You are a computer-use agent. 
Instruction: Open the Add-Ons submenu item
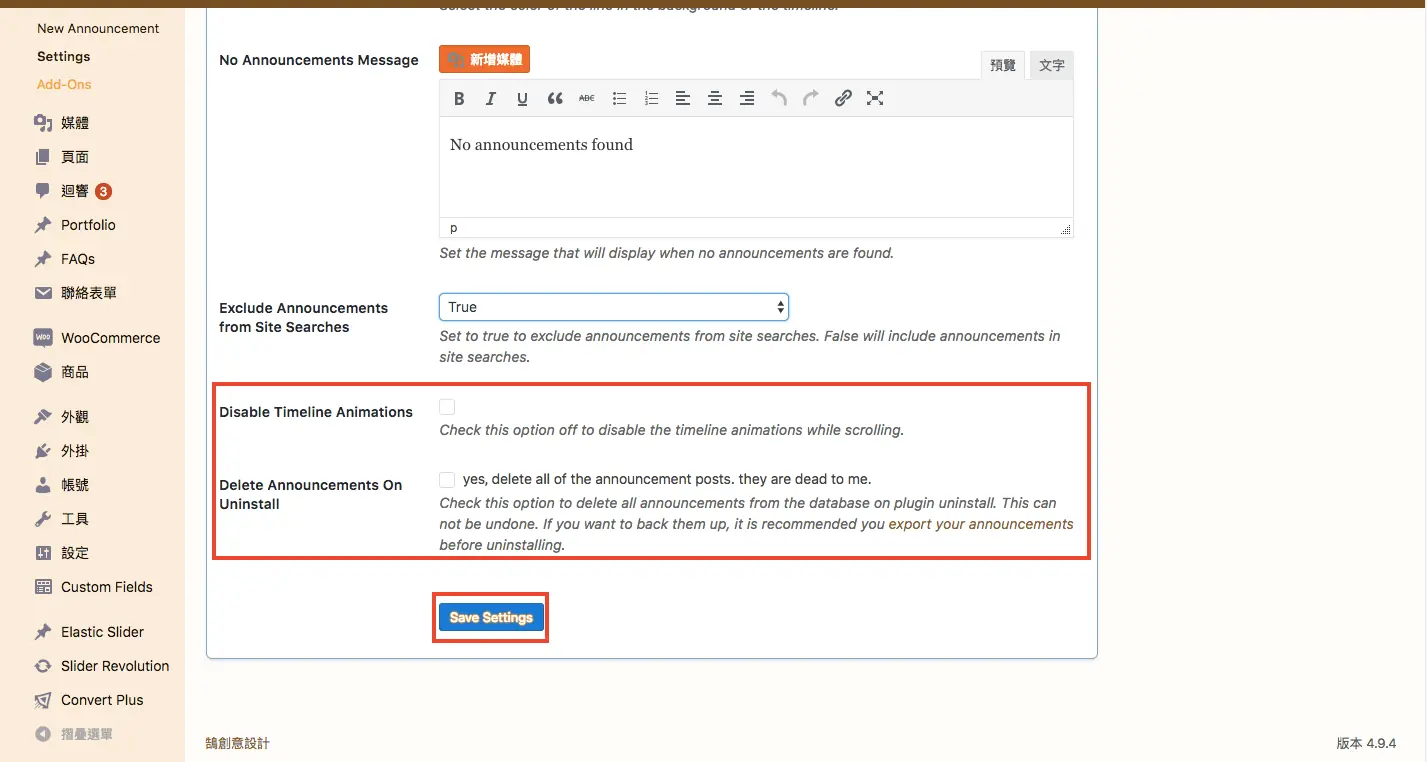click(x=64, y=84)
